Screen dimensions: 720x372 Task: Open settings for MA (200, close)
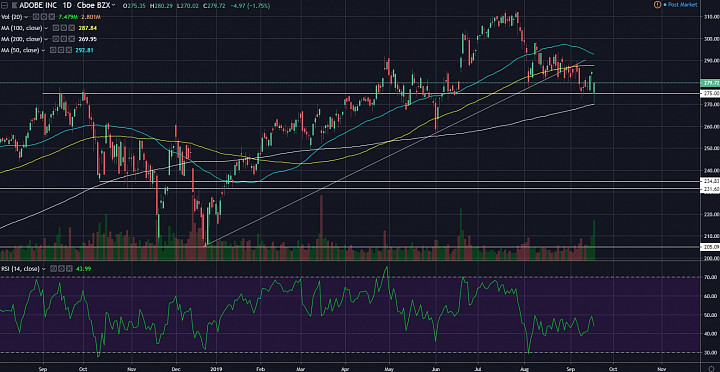(63, 39)
